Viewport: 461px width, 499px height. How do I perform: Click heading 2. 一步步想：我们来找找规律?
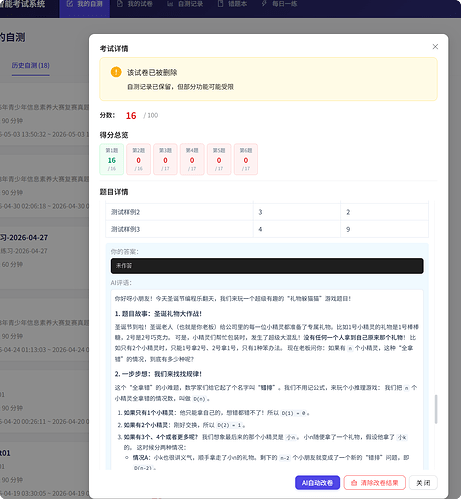158,374
